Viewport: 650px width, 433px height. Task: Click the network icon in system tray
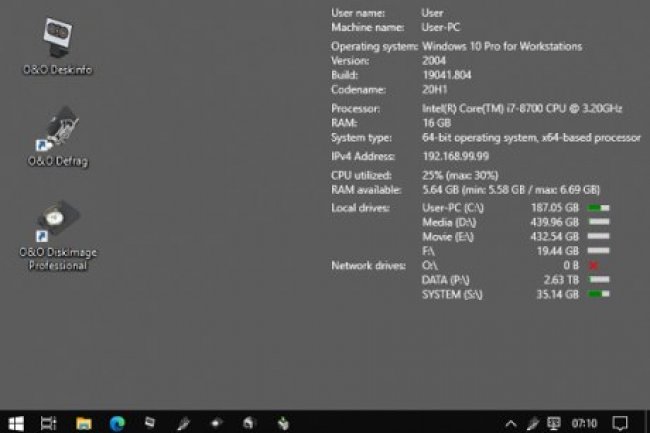pos(556,422)
